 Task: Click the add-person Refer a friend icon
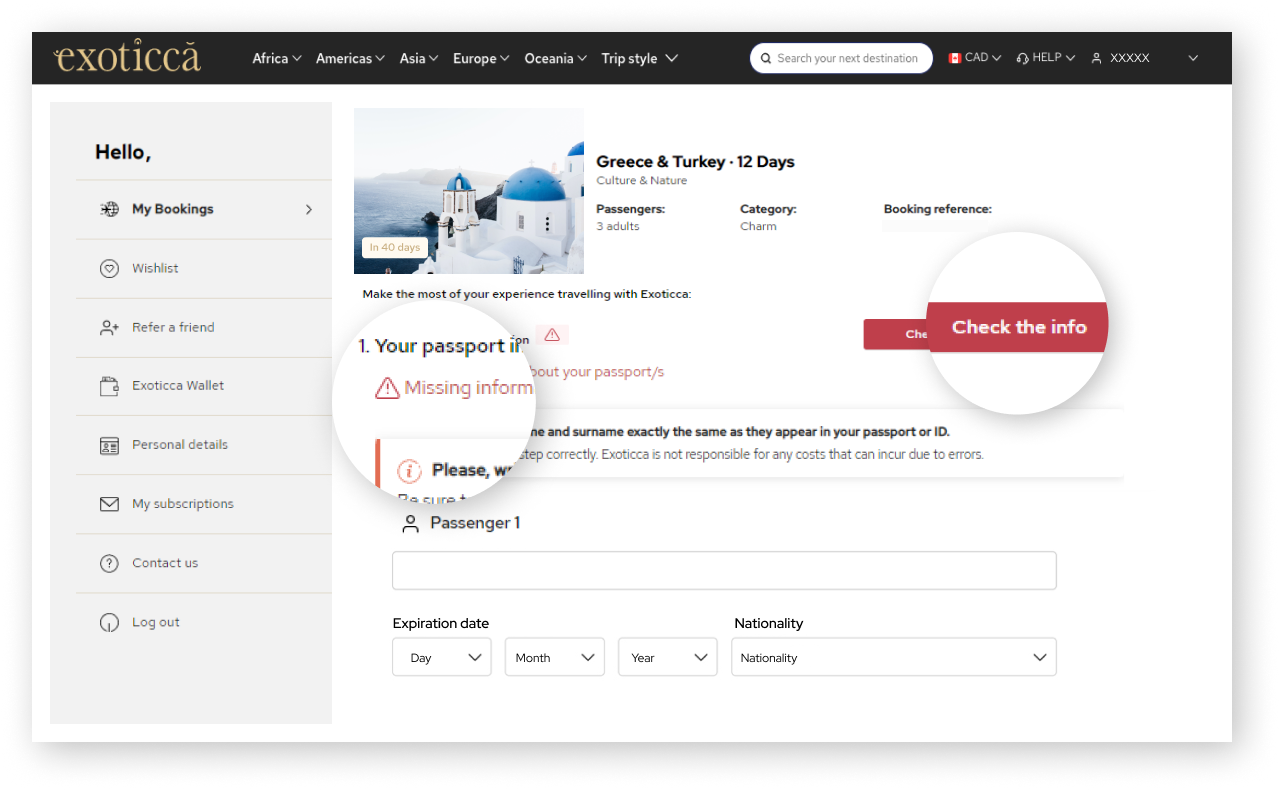(110, 327)
